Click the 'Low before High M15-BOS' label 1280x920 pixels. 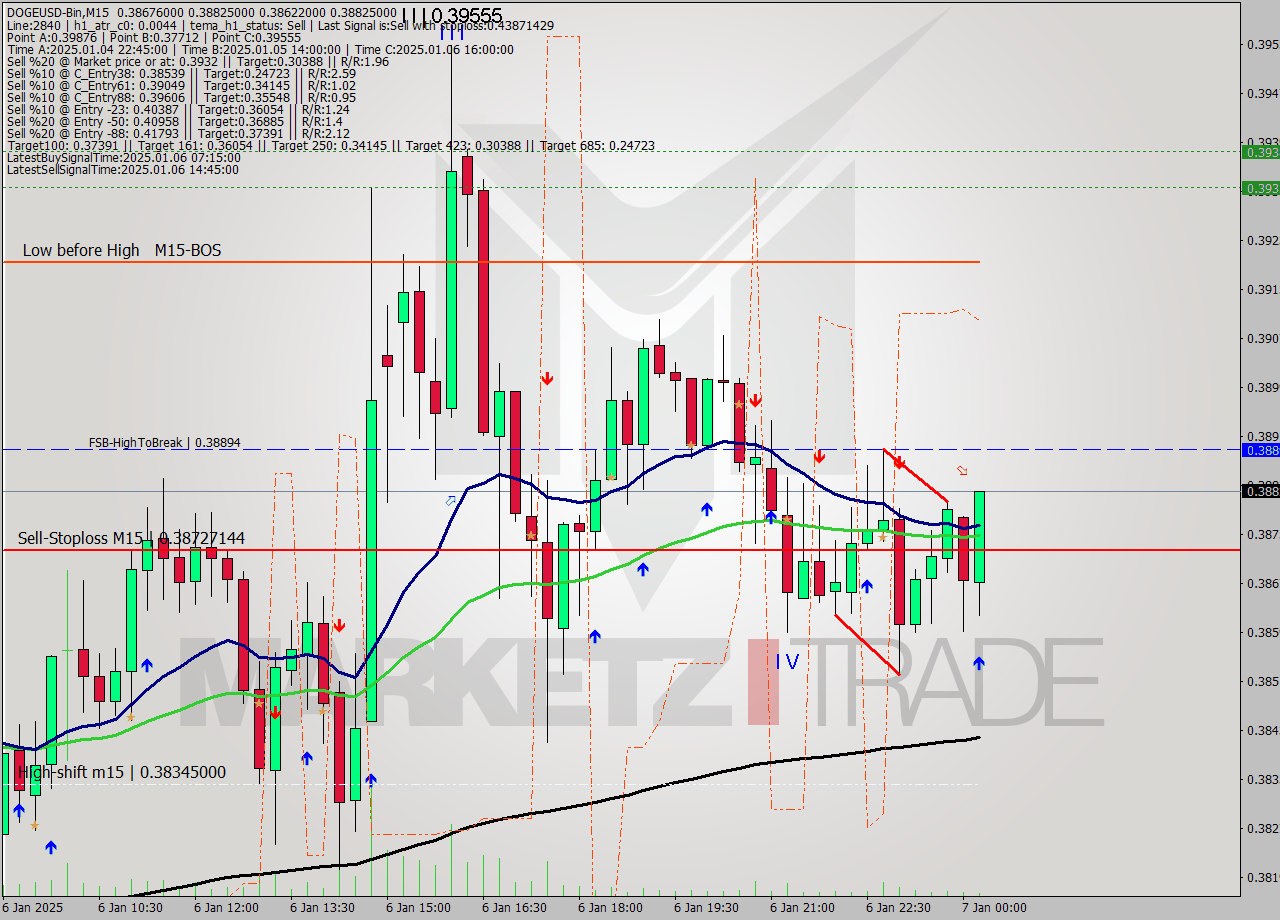[x=122, y=250]
